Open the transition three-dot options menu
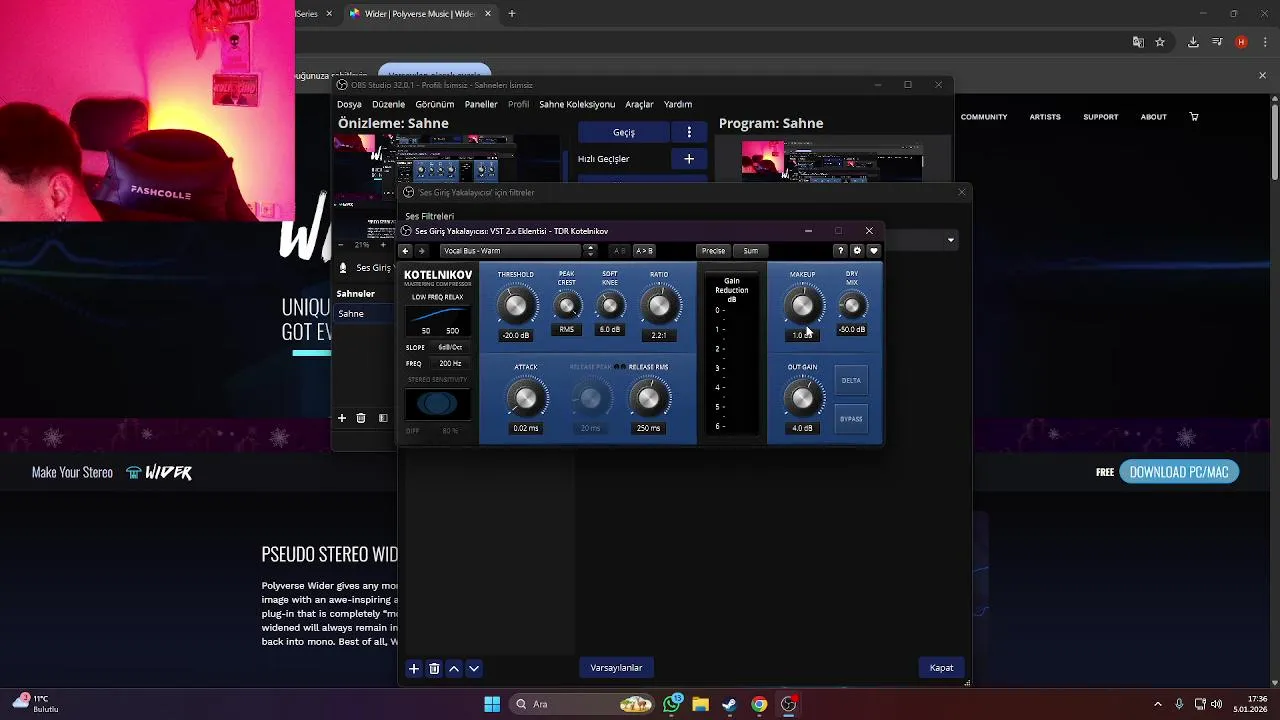 pos(688,132)
